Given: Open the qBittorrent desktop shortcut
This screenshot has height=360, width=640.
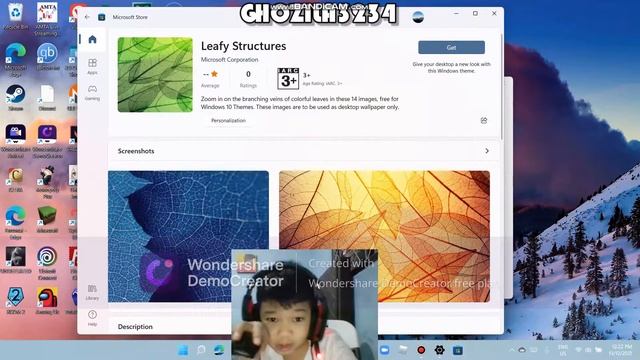Looking at the screenshot, I should coord(47,57).
